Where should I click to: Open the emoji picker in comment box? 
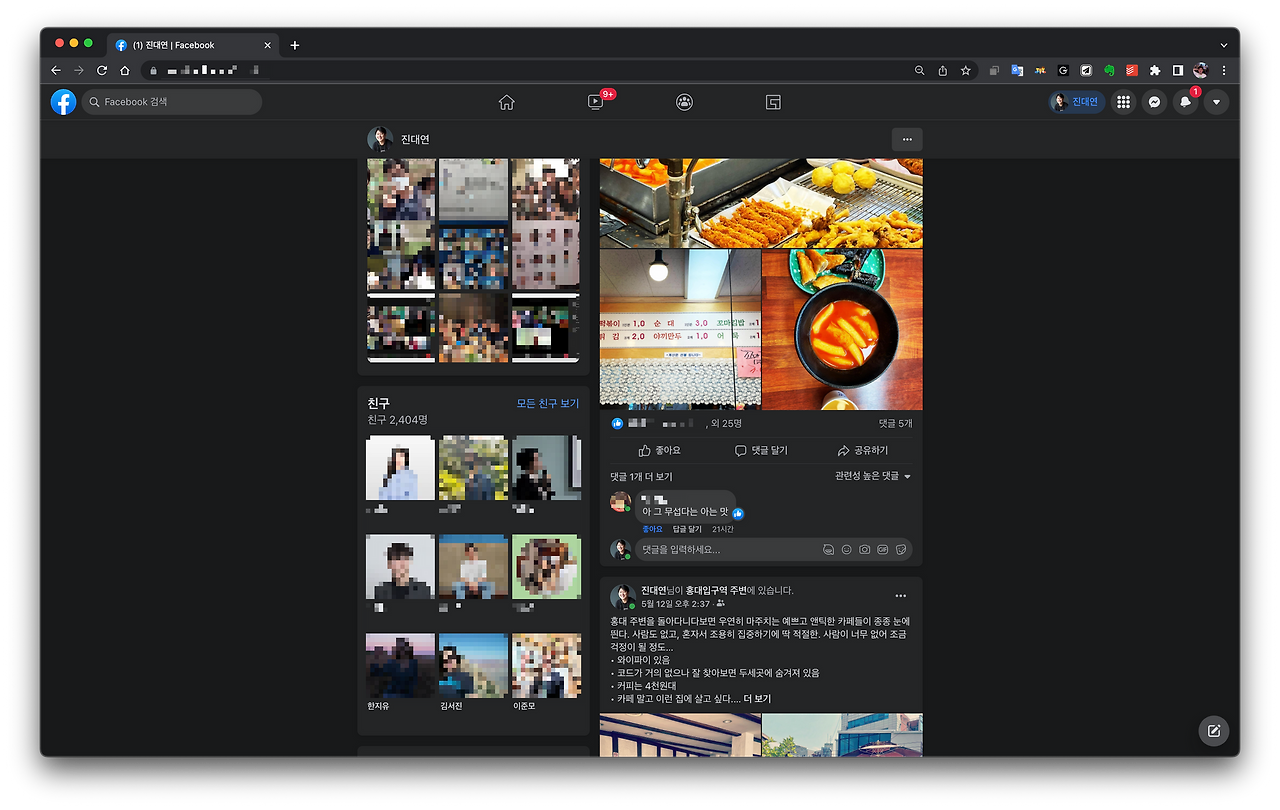pos(846,550)
